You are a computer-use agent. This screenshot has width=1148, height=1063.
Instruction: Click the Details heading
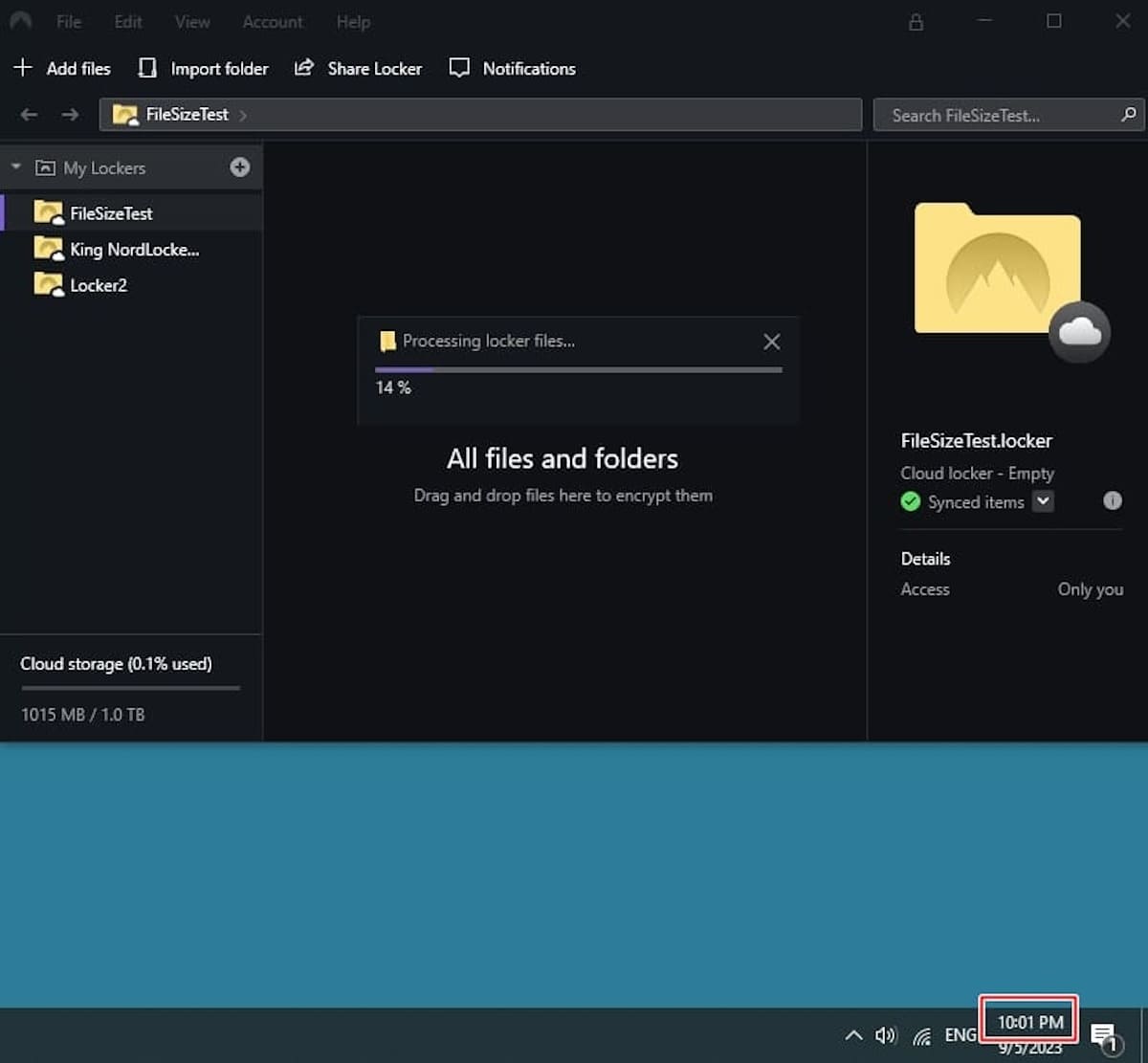point(925,559)
